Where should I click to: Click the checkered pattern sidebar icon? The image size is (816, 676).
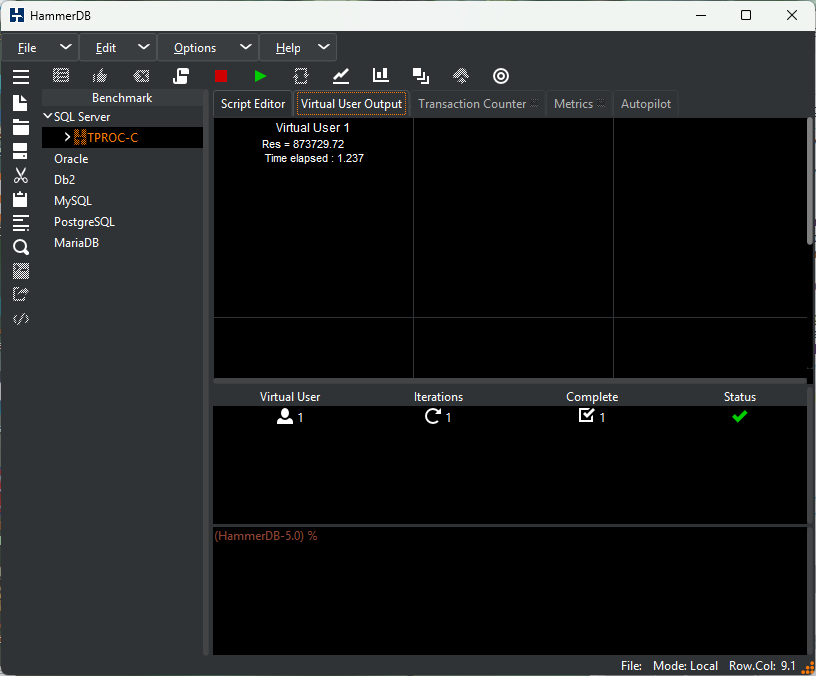pyautogui.click(x=21, y=271)
